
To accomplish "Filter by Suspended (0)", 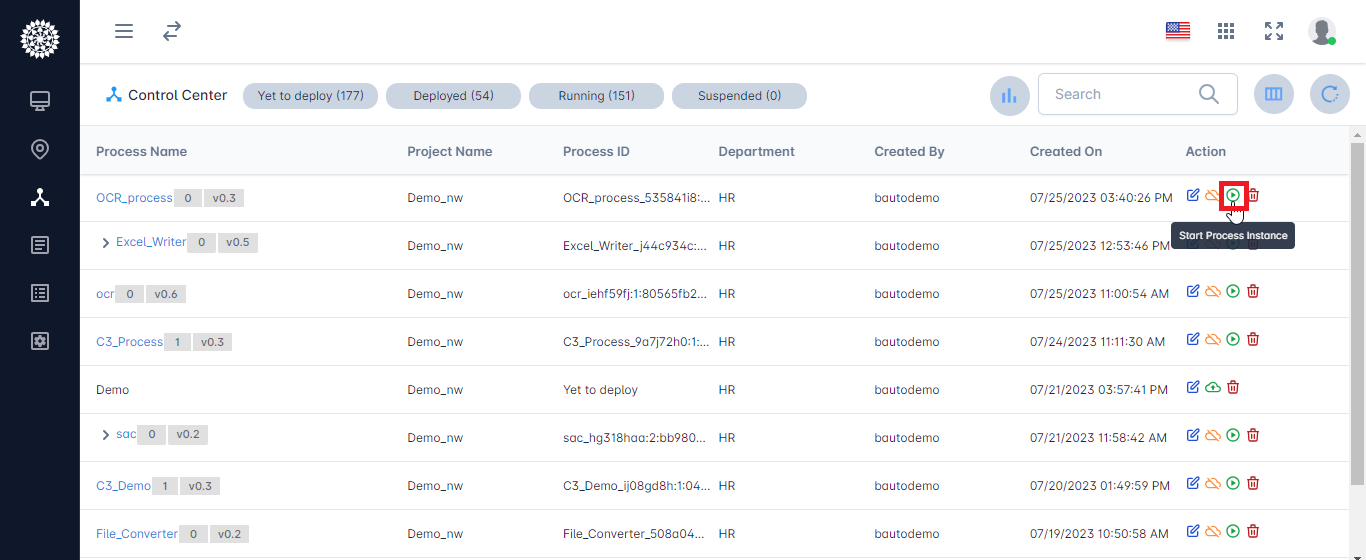I will click(739, 96).
